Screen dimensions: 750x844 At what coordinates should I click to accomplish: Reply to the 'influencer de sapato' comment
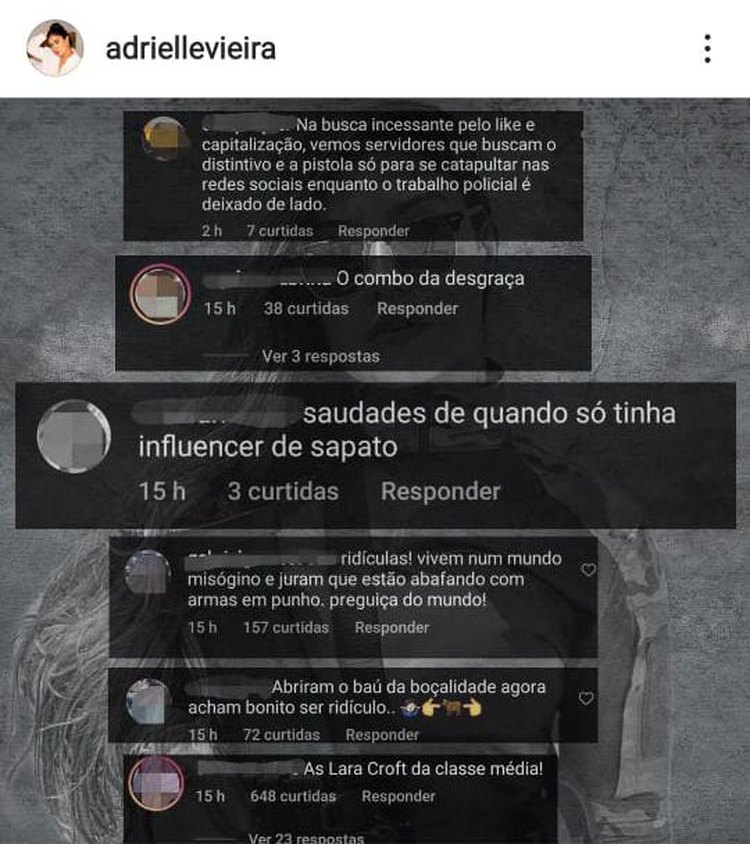click(440, 491)
